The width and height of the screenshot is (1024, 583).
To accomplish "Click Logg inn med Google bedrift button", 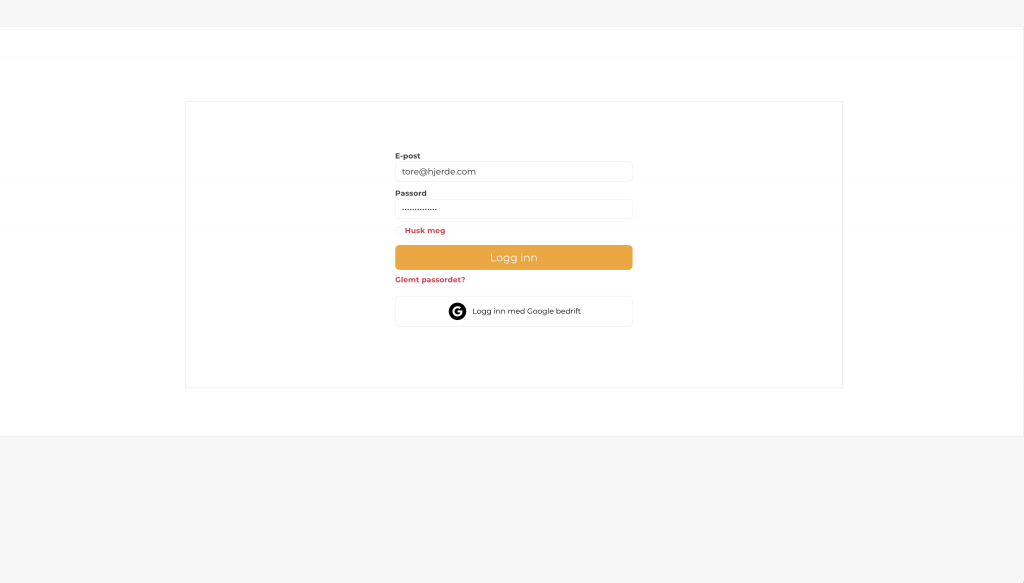I will (x=513, y=311).
